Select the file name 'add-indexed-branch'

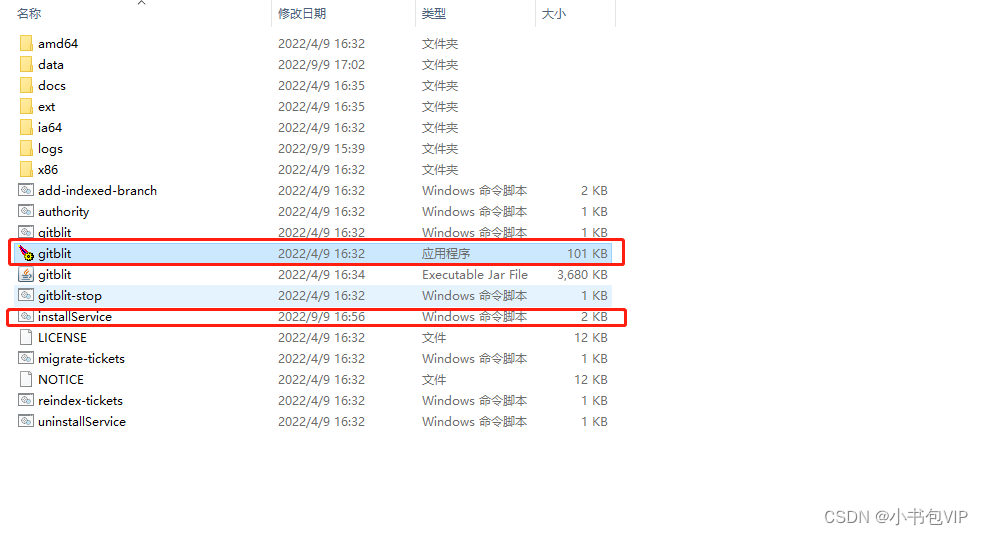click(x=97, y=190)
